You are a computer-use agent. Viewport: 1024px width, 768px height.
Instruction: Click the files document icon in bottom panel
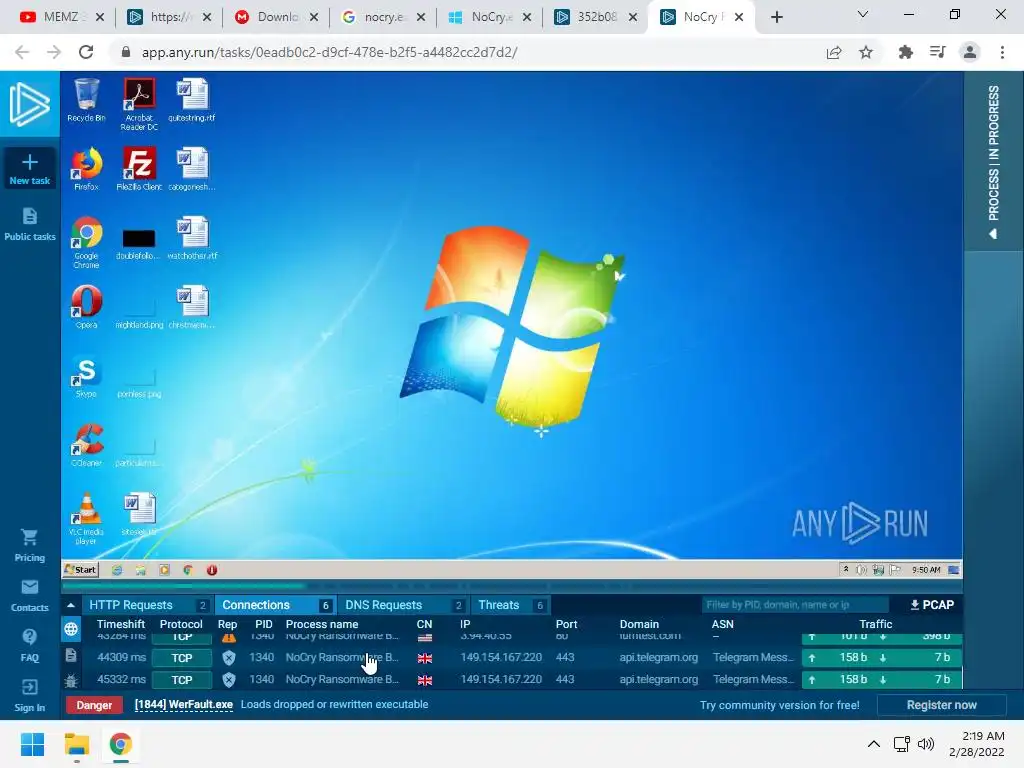71,655
